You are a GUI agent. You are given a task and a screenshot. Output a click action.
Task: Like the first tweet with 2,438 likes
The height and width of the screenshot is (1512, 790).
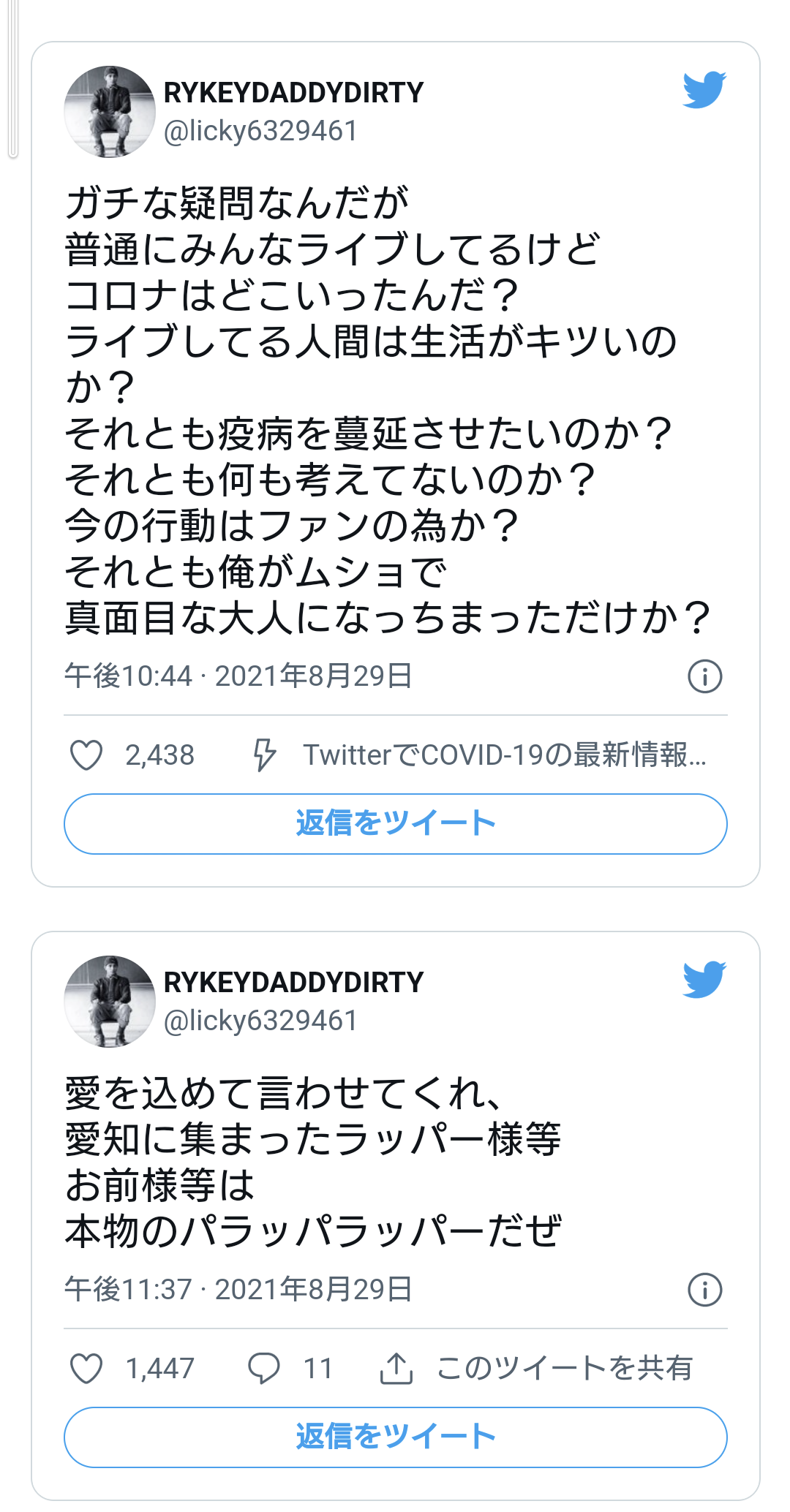tap(86, 755)
